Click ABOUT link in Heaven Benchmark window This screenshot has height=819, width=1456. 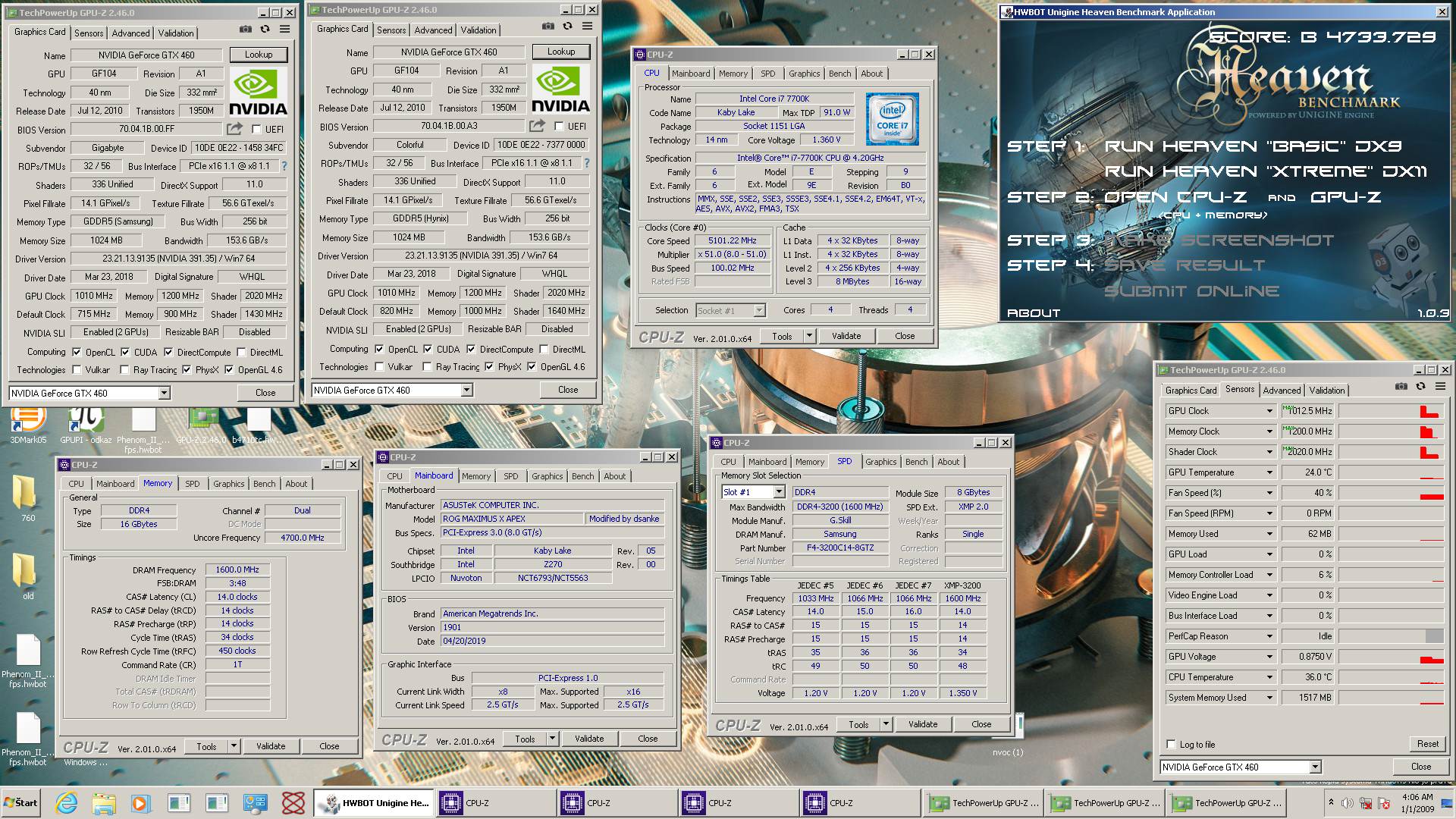click(x=1034, y=313)
